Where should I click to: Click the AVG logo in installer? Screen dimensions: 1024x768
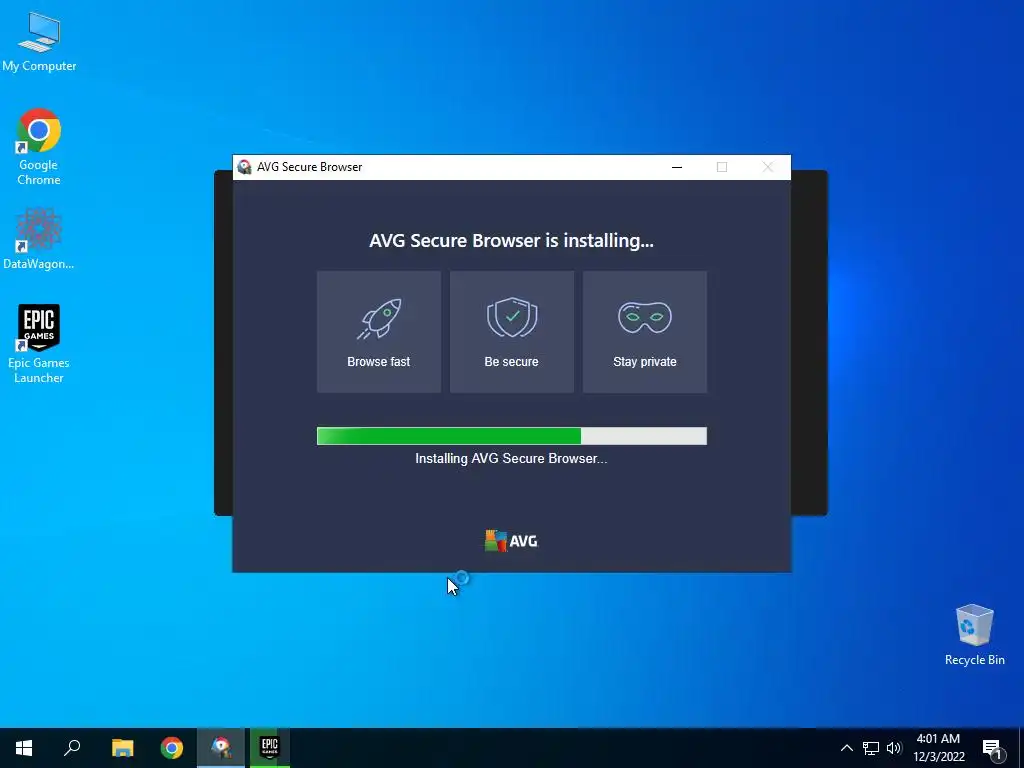(x=511, y=541)
